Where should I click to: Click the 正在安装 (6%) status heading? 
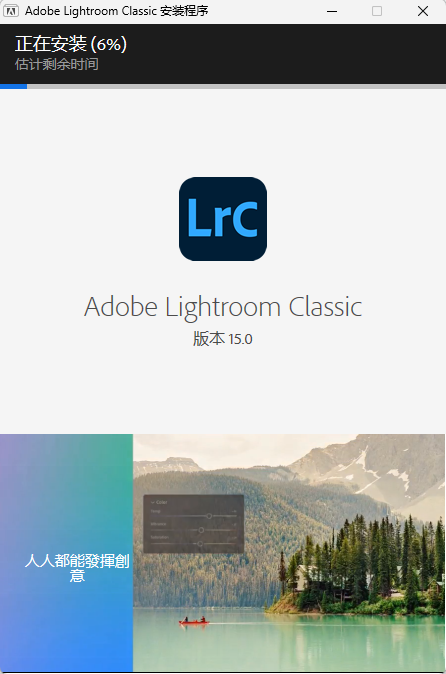pos(71,44)
